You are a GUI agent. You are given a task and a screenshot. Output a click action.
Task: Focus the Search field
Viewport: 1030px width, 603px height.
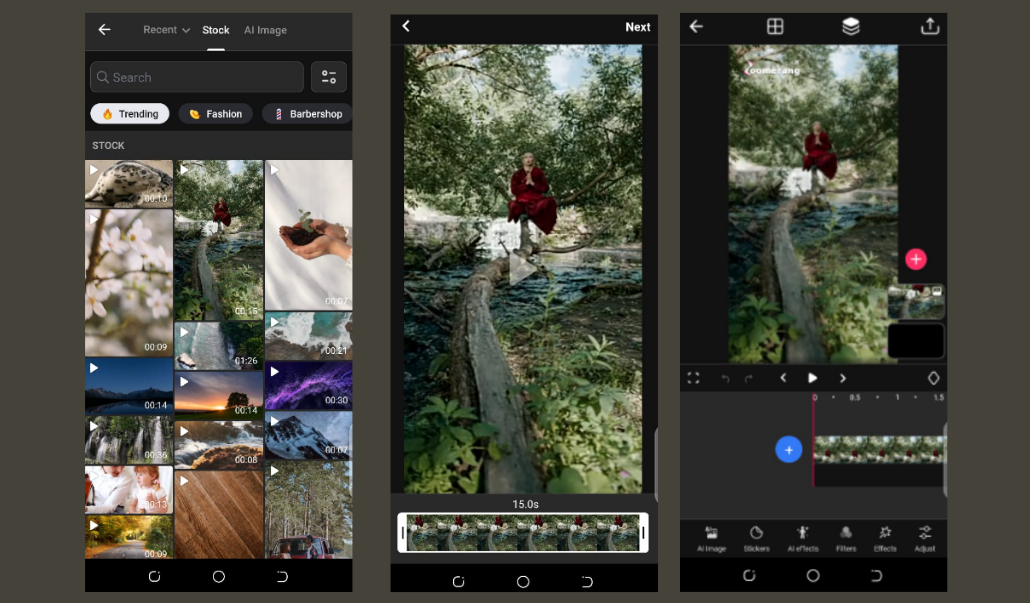coord(196,77)
